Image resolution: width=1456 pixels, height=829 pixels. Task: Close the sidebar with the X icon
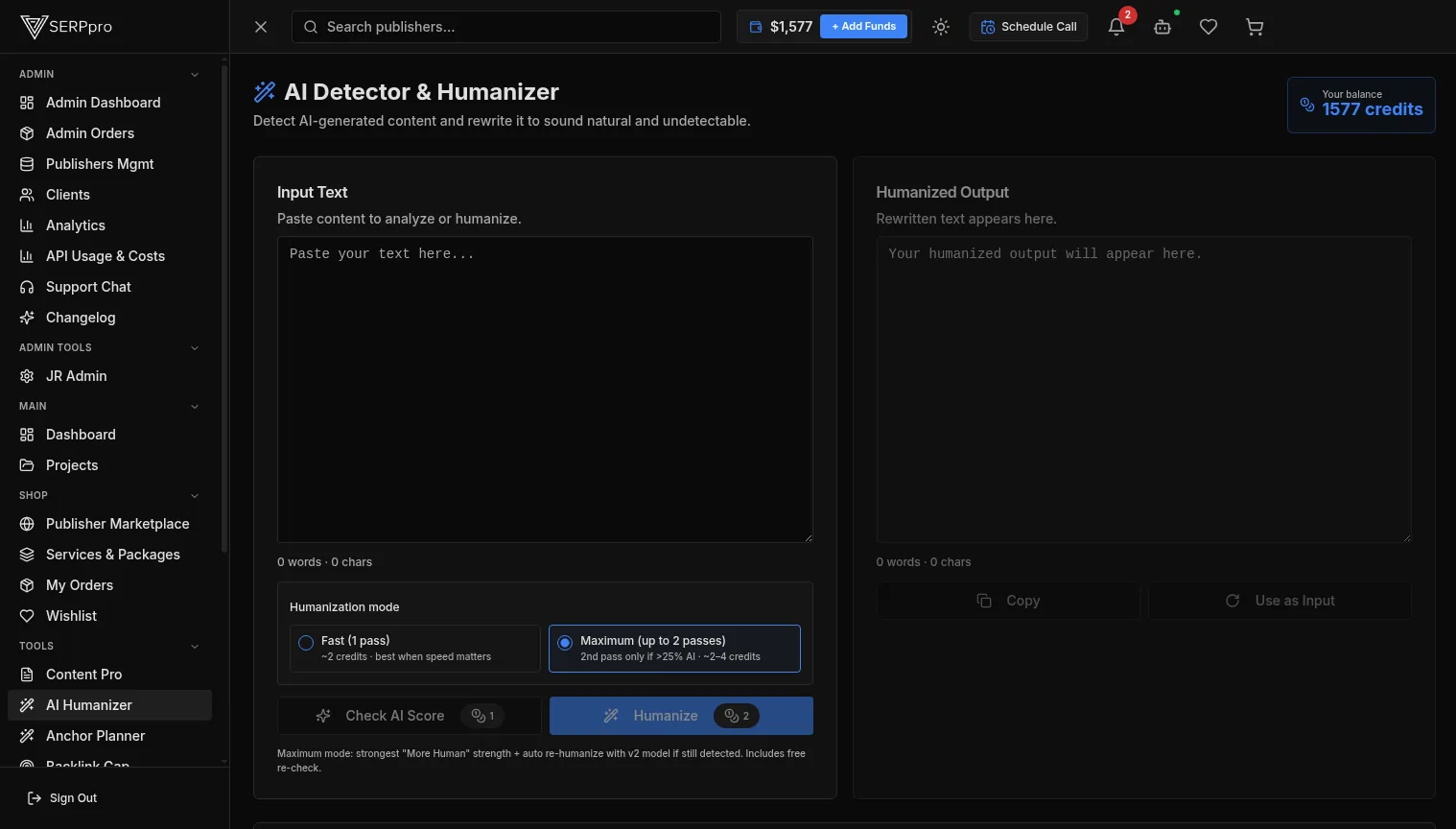pyautogui.click(x=261, y=27)
